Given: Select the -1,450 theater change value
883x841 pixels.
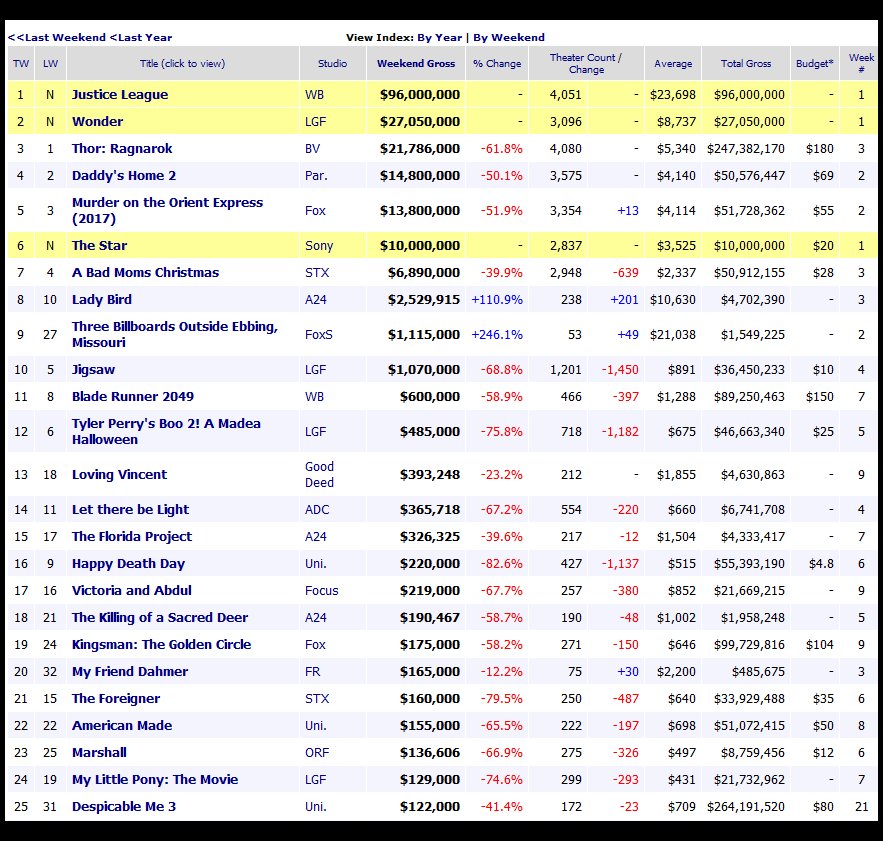Looking at the screenshot, I should tap(620, 370).
